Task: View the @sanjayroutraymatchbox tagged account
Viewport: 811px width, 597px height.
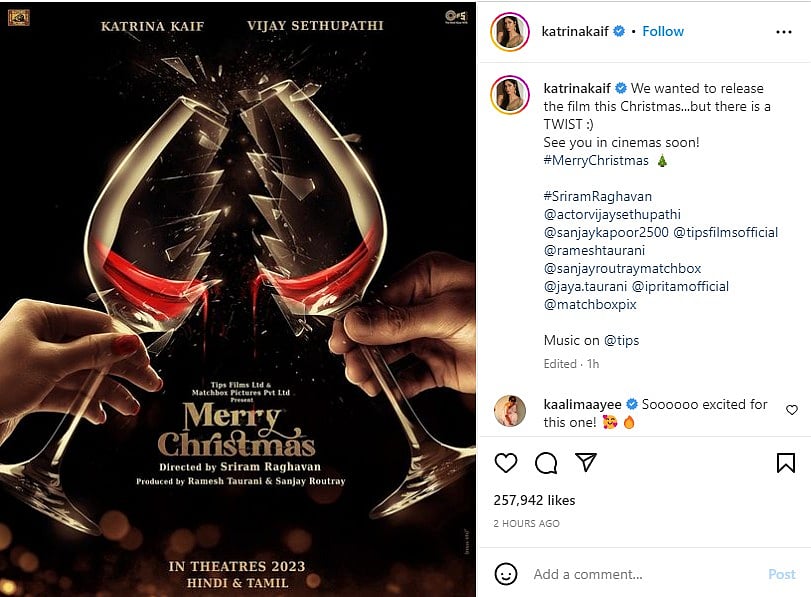Action: pos(618,268)
